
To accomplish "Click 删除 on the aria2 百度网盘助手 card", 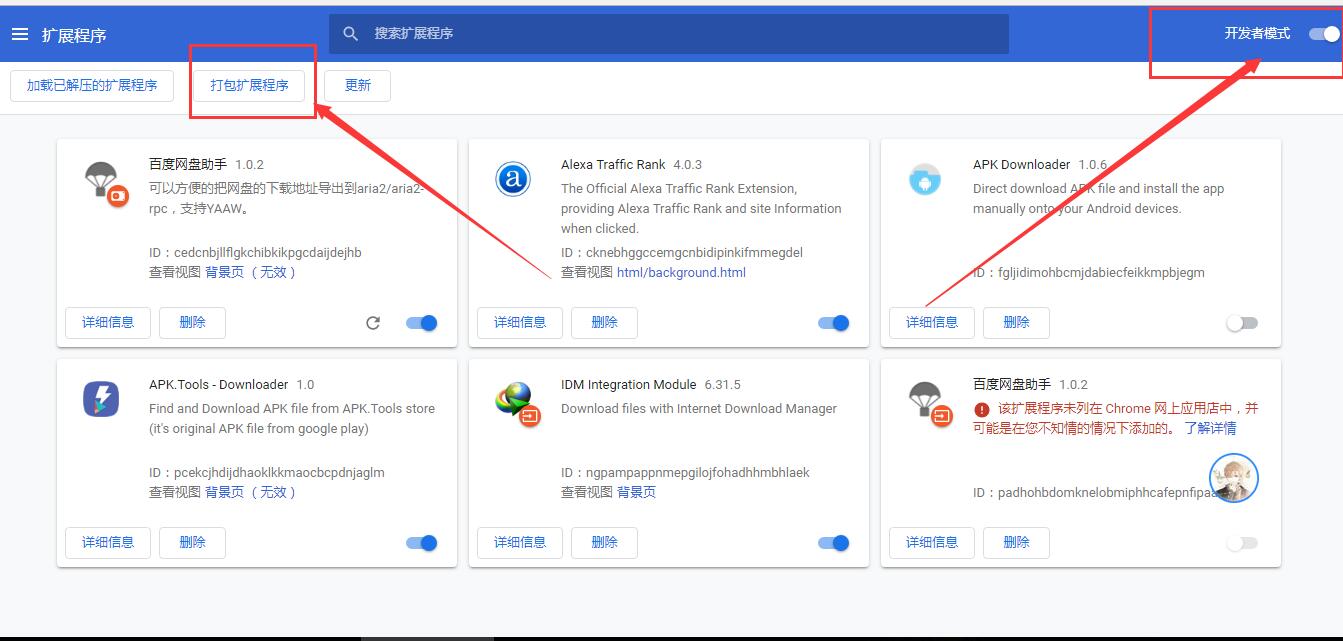I will (x=193, y=322).
